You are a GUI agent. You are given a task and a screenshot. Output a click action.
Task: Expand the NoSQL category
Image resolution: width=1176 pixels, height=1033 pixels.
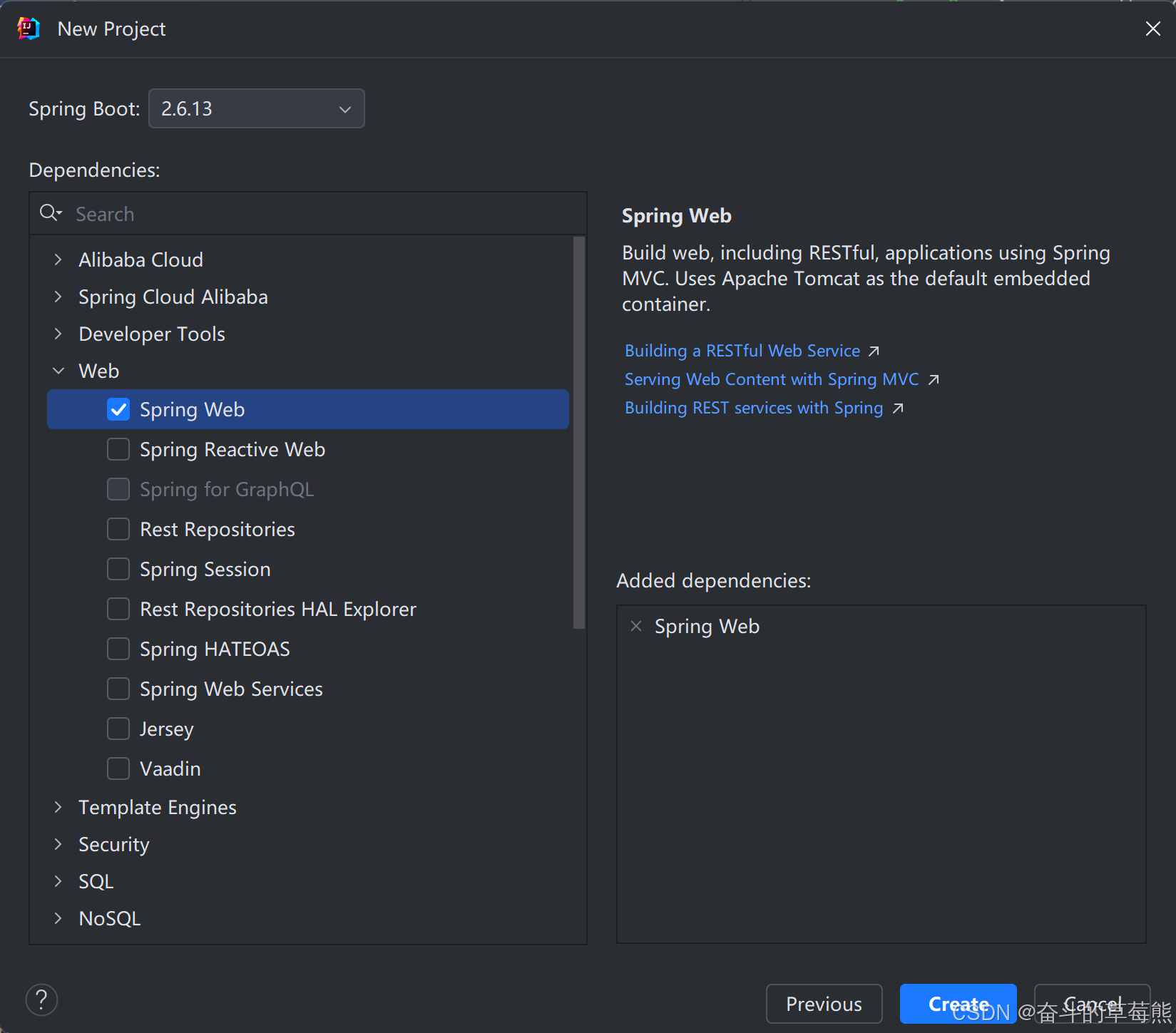coord(58,918)
